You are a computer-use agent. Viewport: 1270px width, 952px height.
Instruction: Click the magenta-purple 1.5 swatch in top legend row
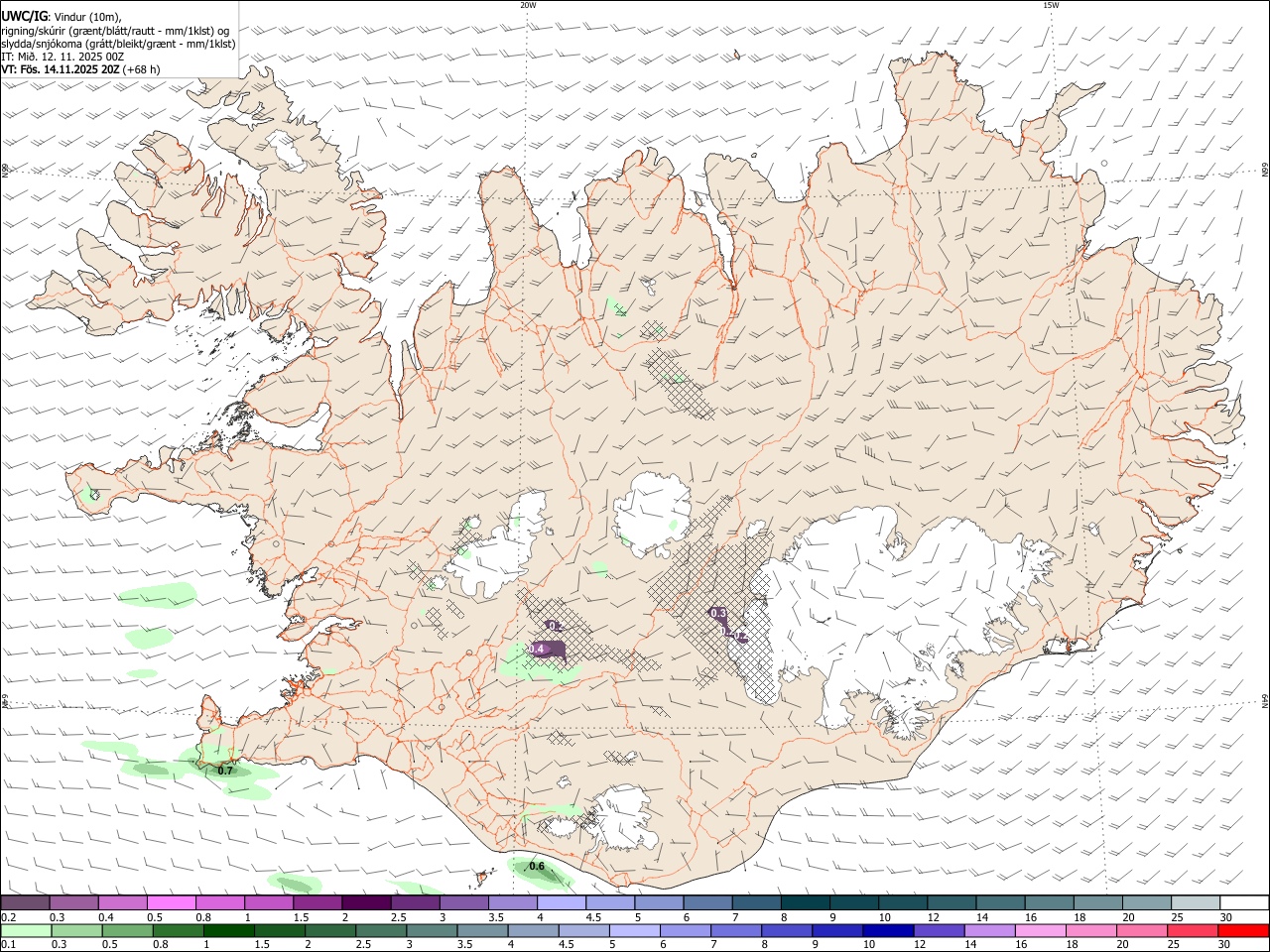click(x=317, y=903)
